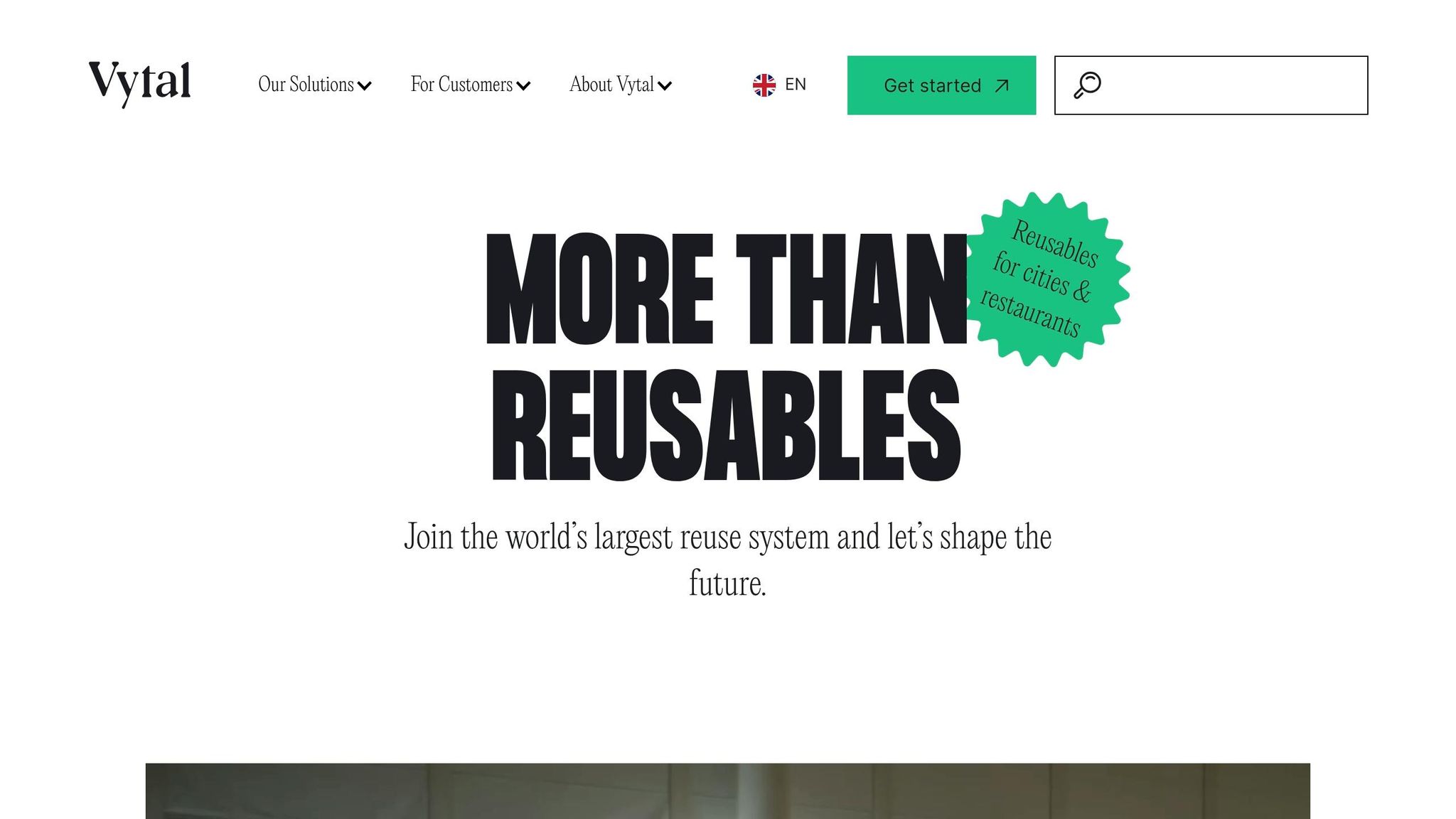This screenshot has width=1456, height=819.
Task: Click the Vytal logo
Action: click(x=140, y=84)
